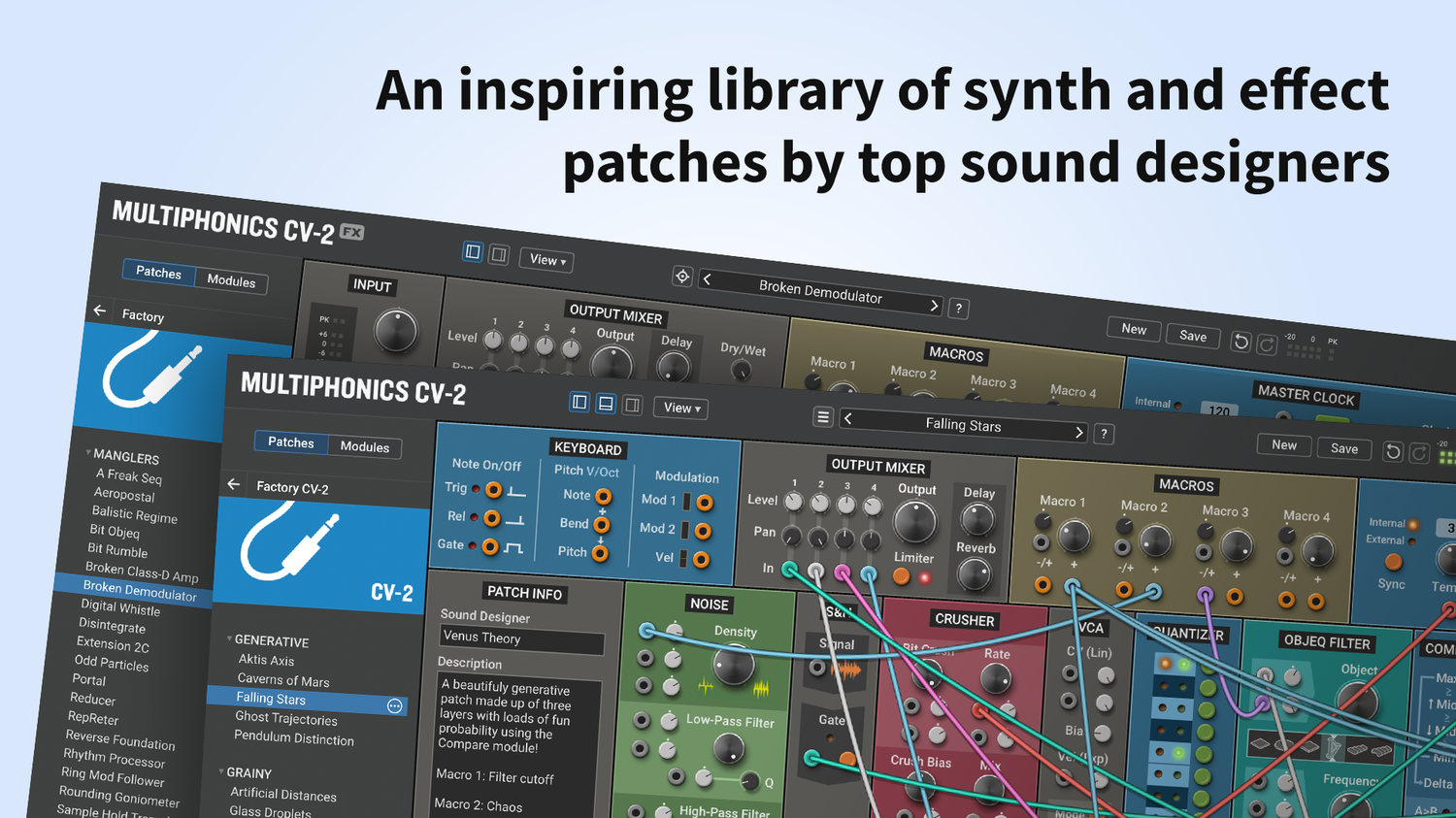1456x818 pixels.
Task: Toggle the Limiter button in Output Mixer
Action: pos(902,576)
